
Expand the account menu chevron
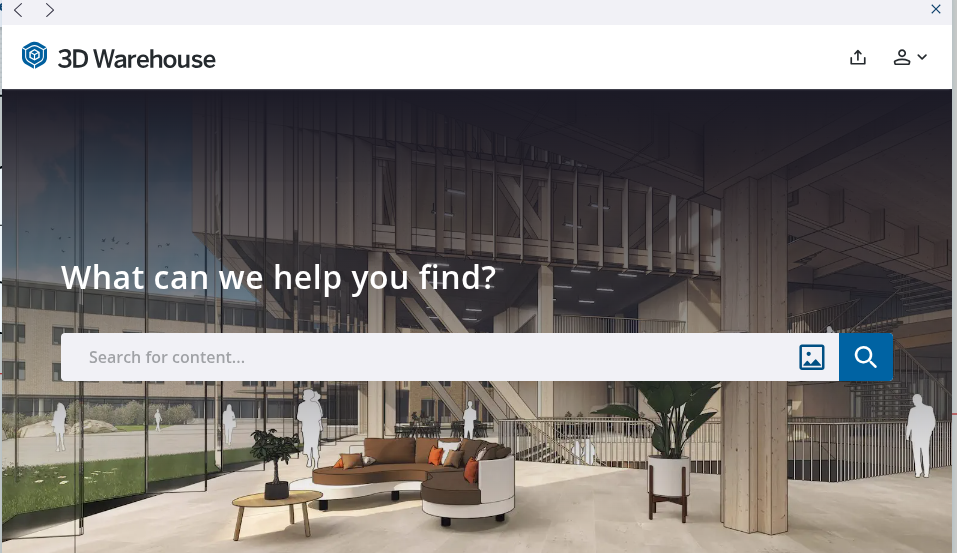click(922, 57)
